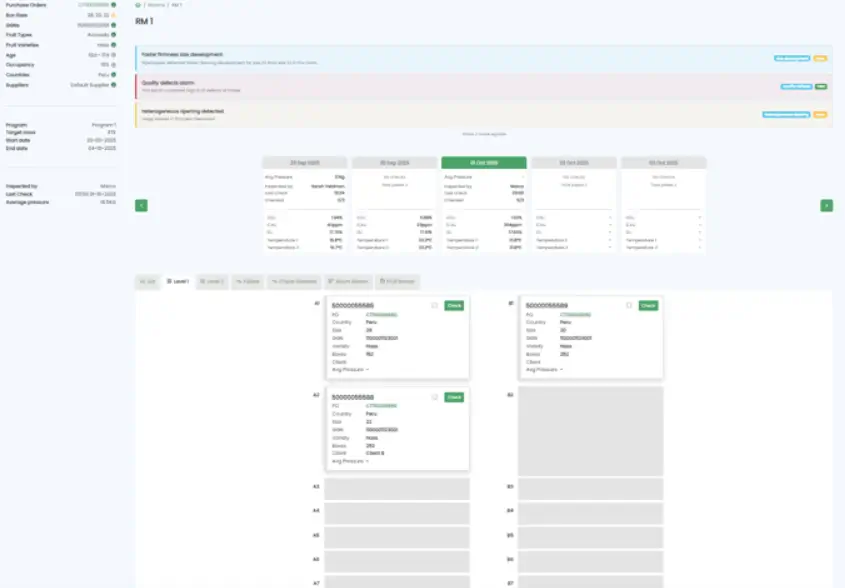This screenshot has width=845, height=588.
Task: Click green status icon beside Countries
Action: 114,74
